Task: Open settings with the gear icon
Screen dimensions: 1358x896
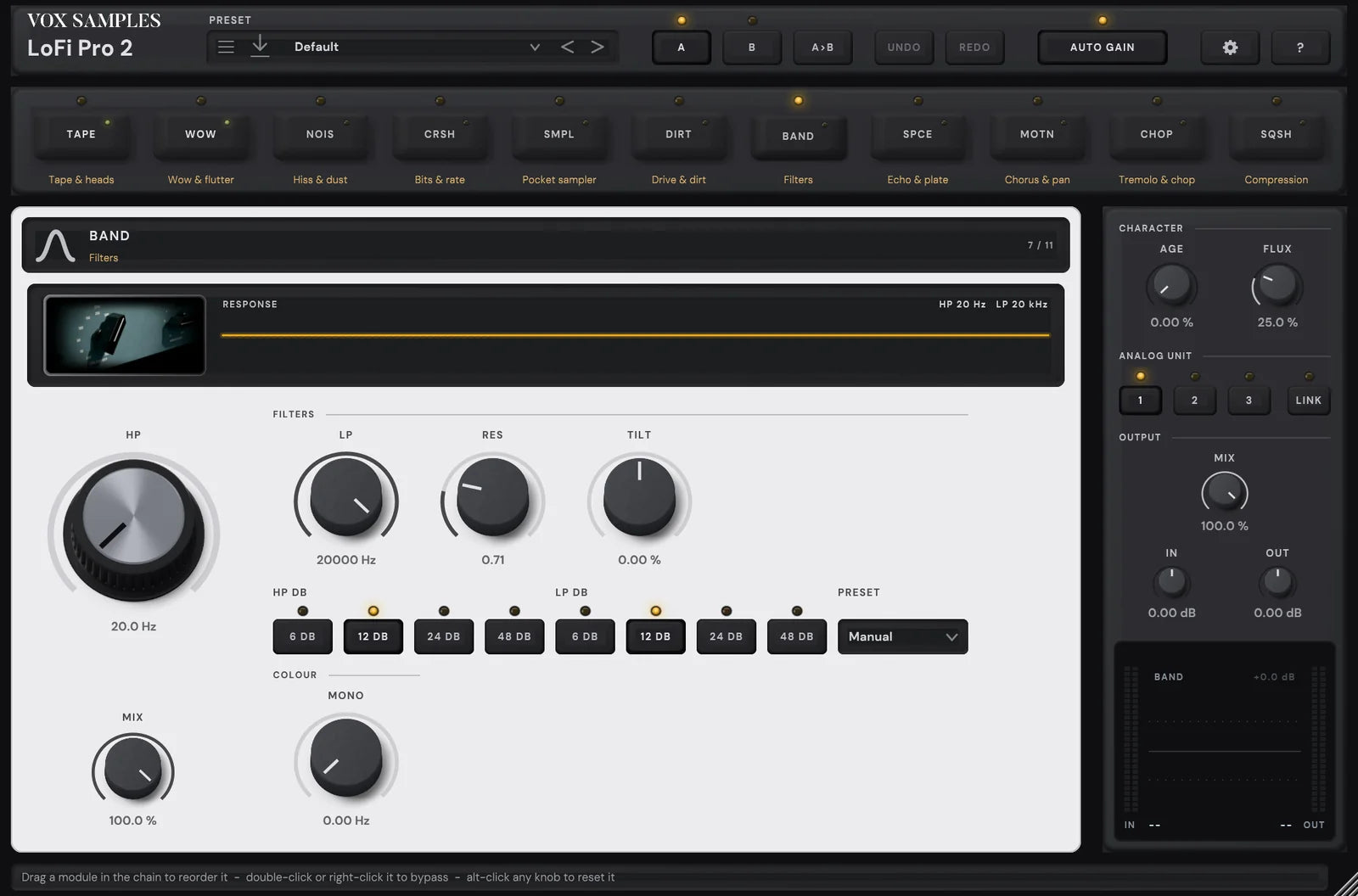Action: click(x=1230, y=48)
